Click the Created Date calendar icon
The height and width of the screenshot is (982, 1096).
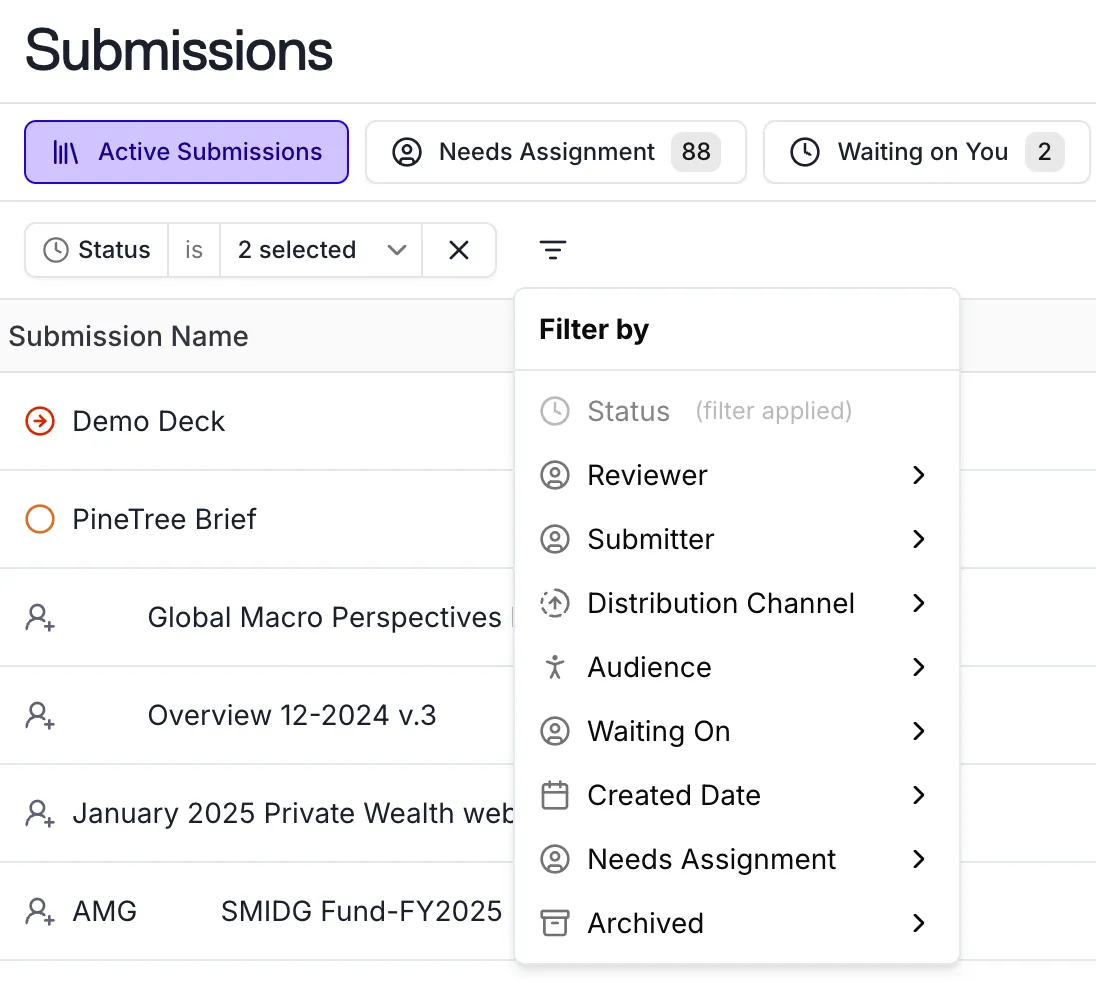coord(555,795)
